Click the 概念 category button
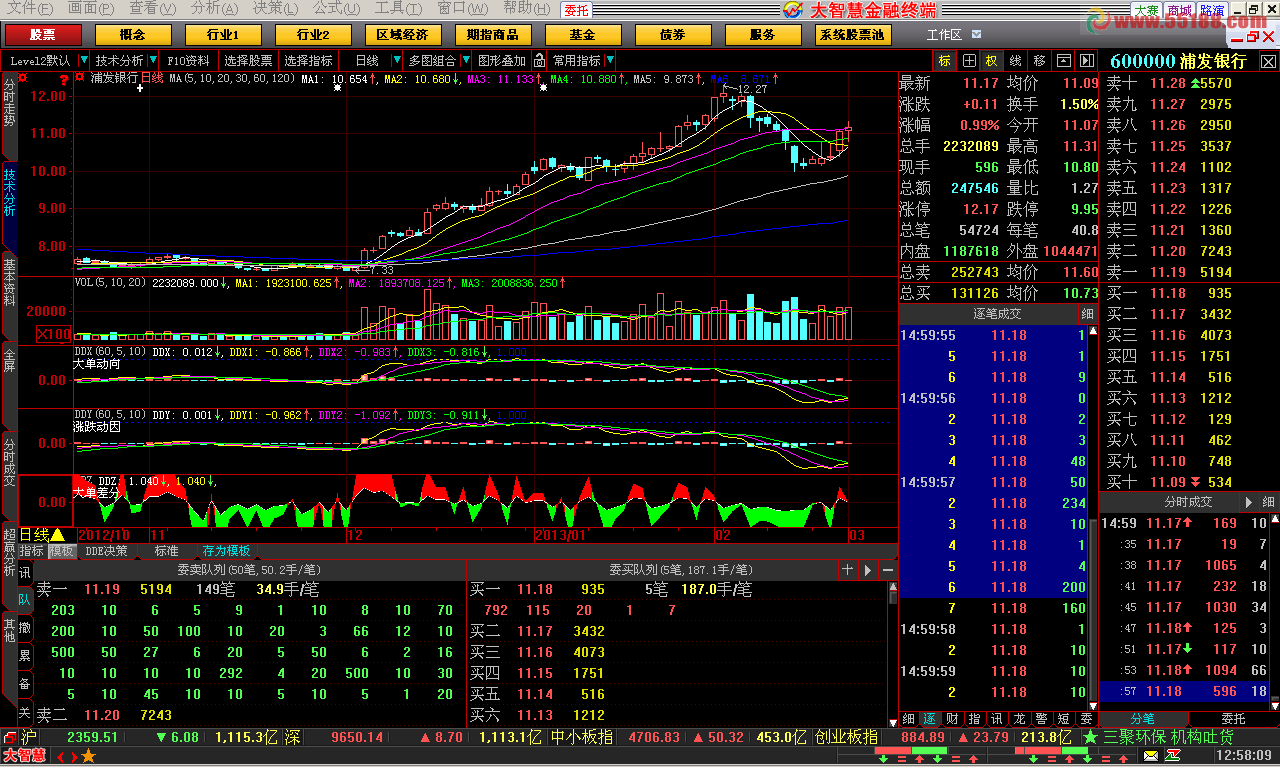Image resolution: width=1280 pixels, height=768 pixels. (x=131, y=34)
